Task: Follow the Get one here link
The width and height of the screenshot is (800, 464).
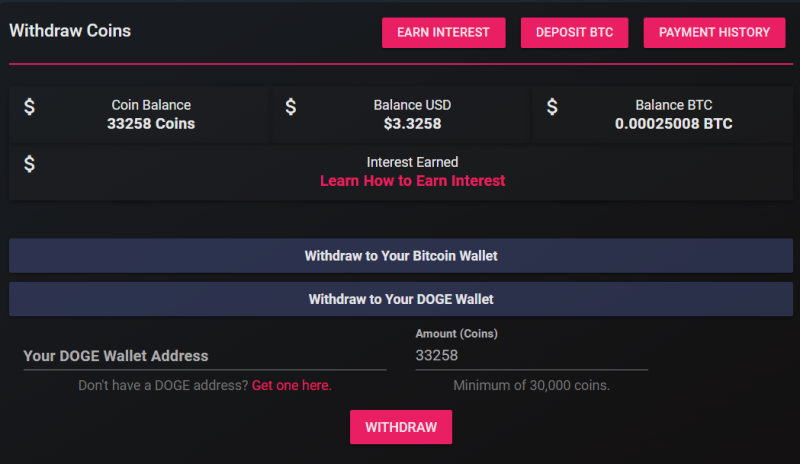Action: (291, 385)
